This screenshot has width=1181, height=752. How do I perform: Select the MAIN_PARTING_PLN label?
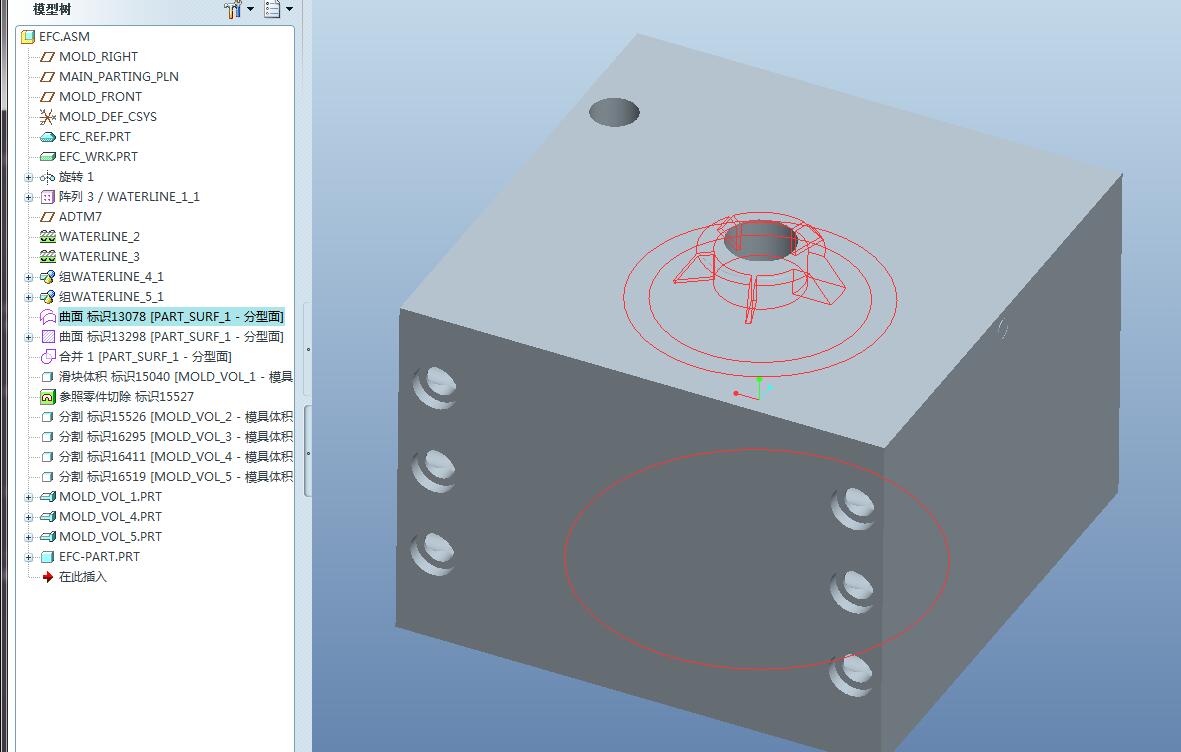[119, 77]
